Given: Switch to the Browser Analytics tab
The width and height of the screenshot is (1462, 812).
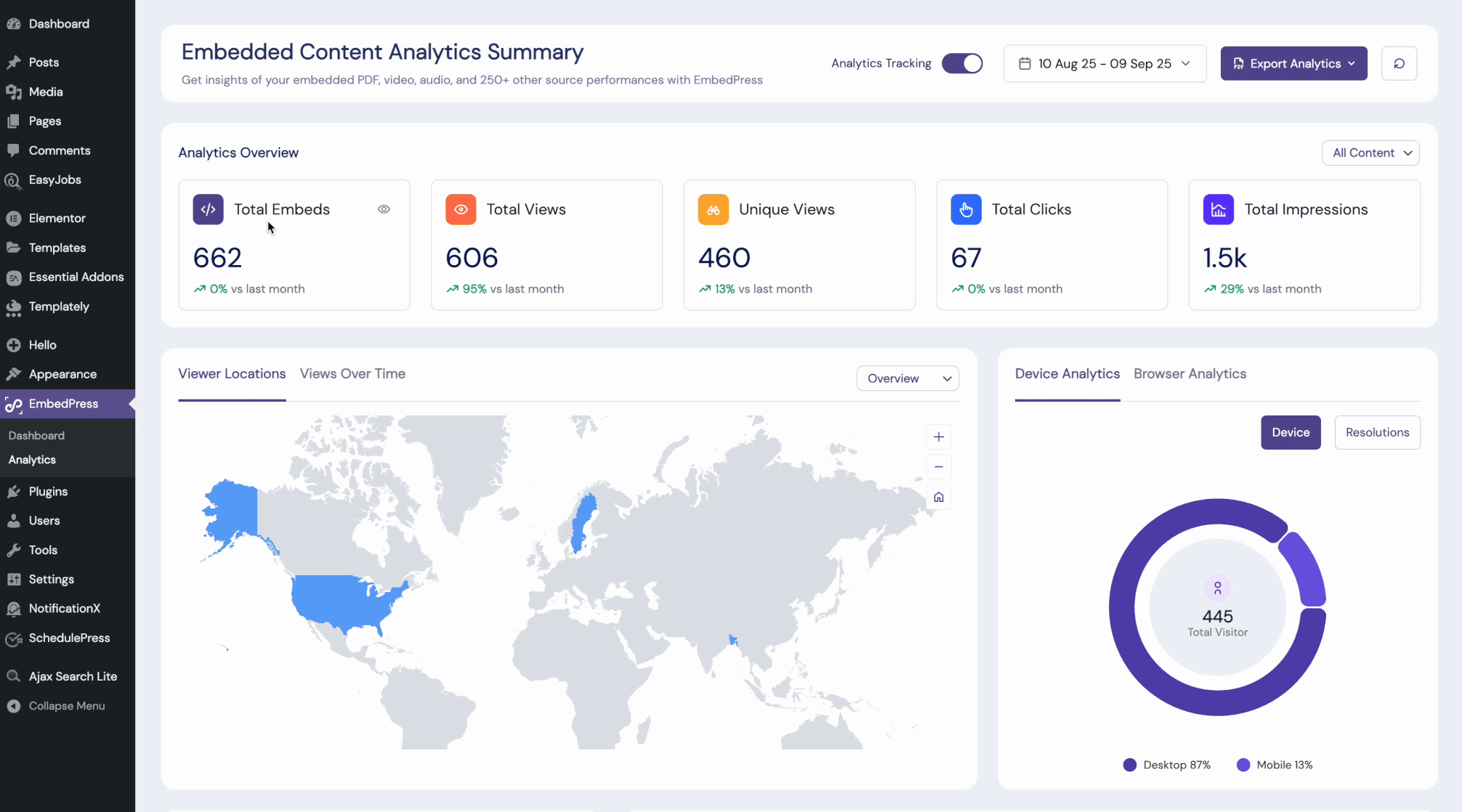Looking at the screenshot, I should point(1190,374).
